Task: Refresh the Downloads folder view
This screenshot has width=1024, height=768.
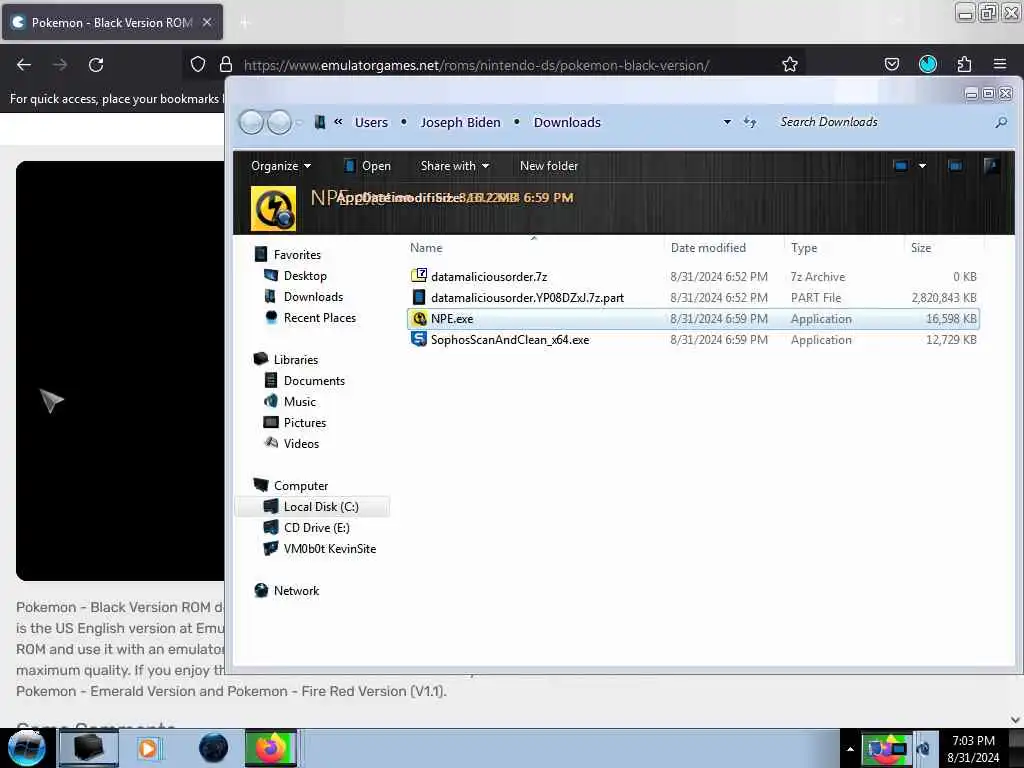Action: click(750, 122)
